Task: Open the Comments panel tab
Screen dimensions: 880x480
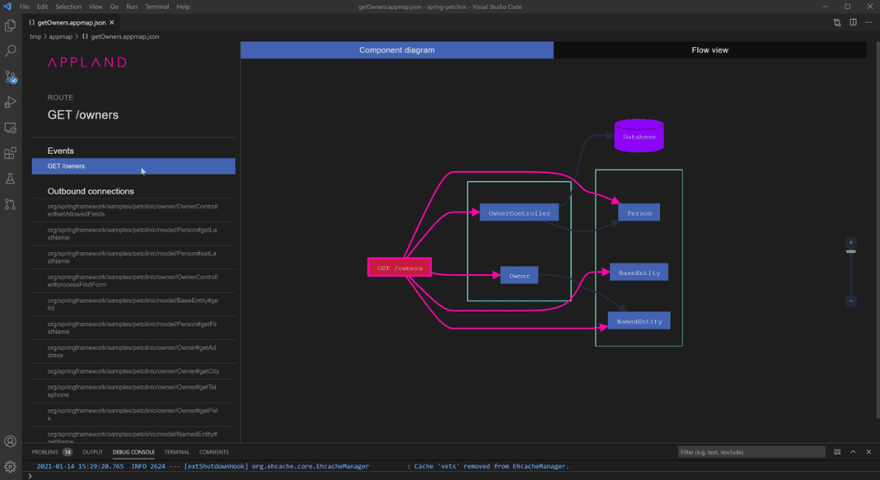Action: tap(214, 452)
